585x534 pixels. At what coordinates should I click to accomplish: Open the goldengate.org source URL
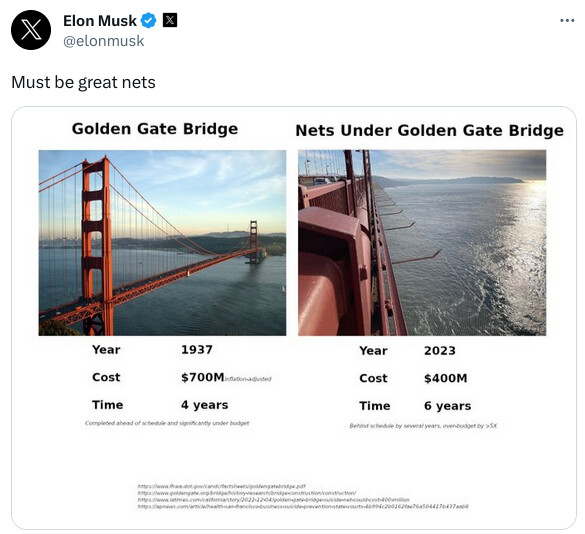pyautogui.click(x=247, y=493)
